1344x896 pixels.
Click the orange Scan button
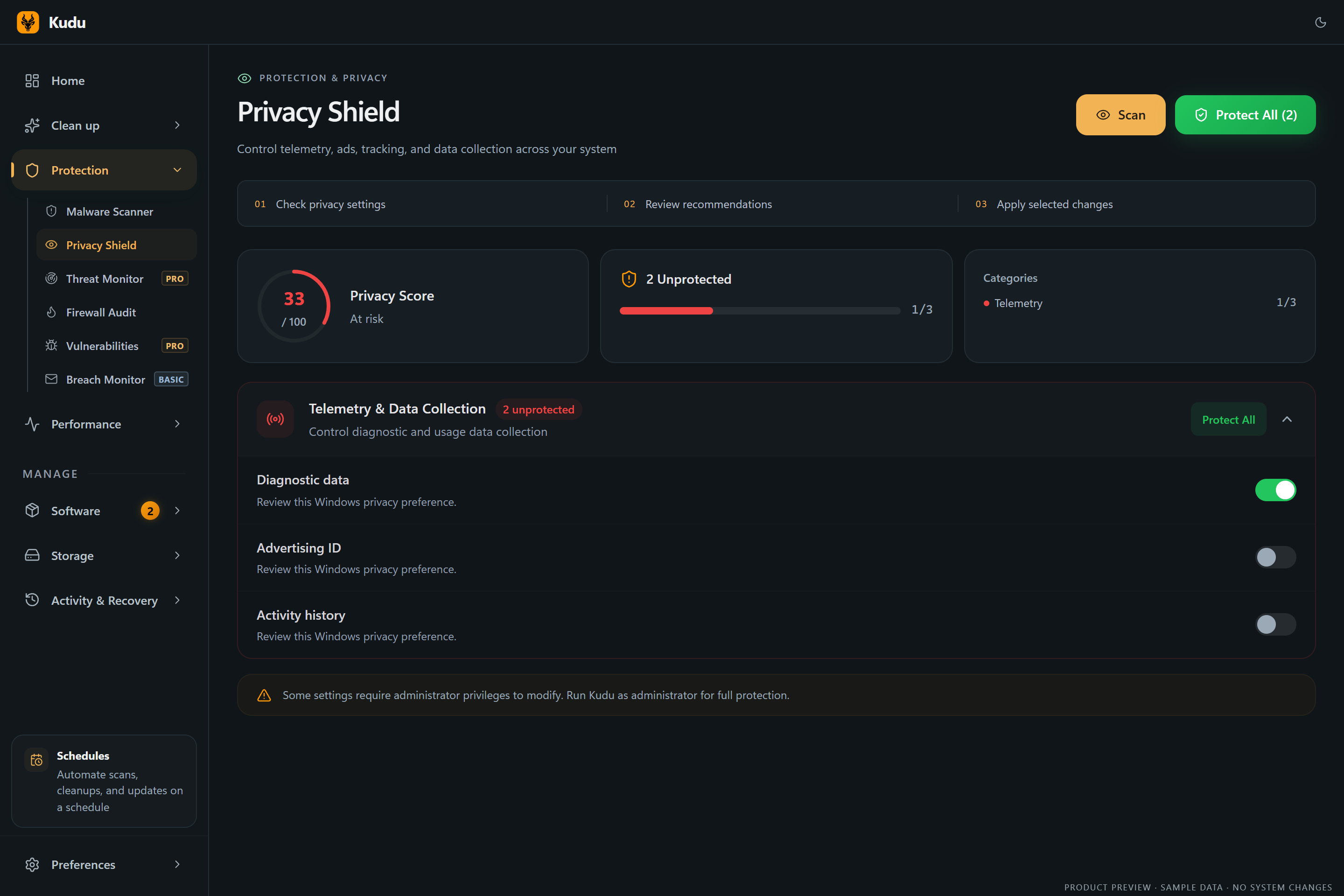1120,115
